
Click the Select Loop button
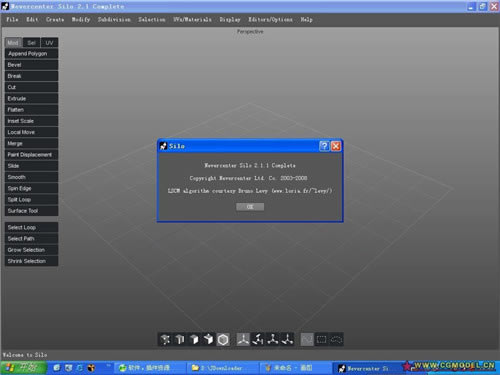pyautogui.click(x=32, y=227)
